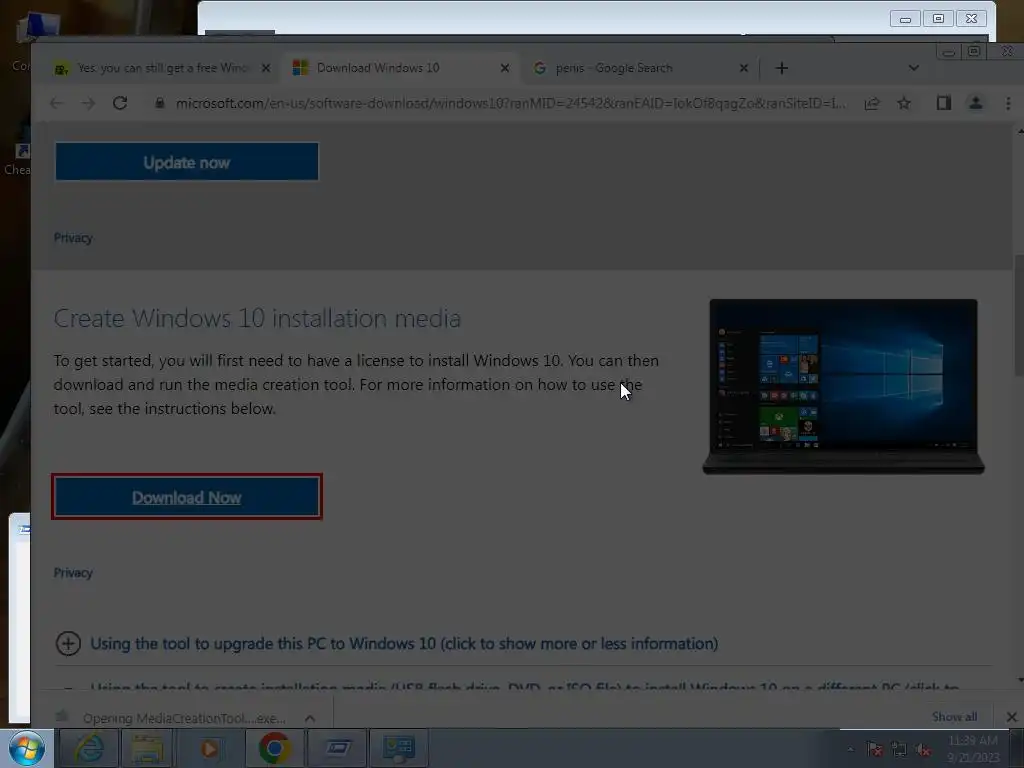Reload the Microsoft download page
This screenshot has height=768, width=1024.
[120, 103]
